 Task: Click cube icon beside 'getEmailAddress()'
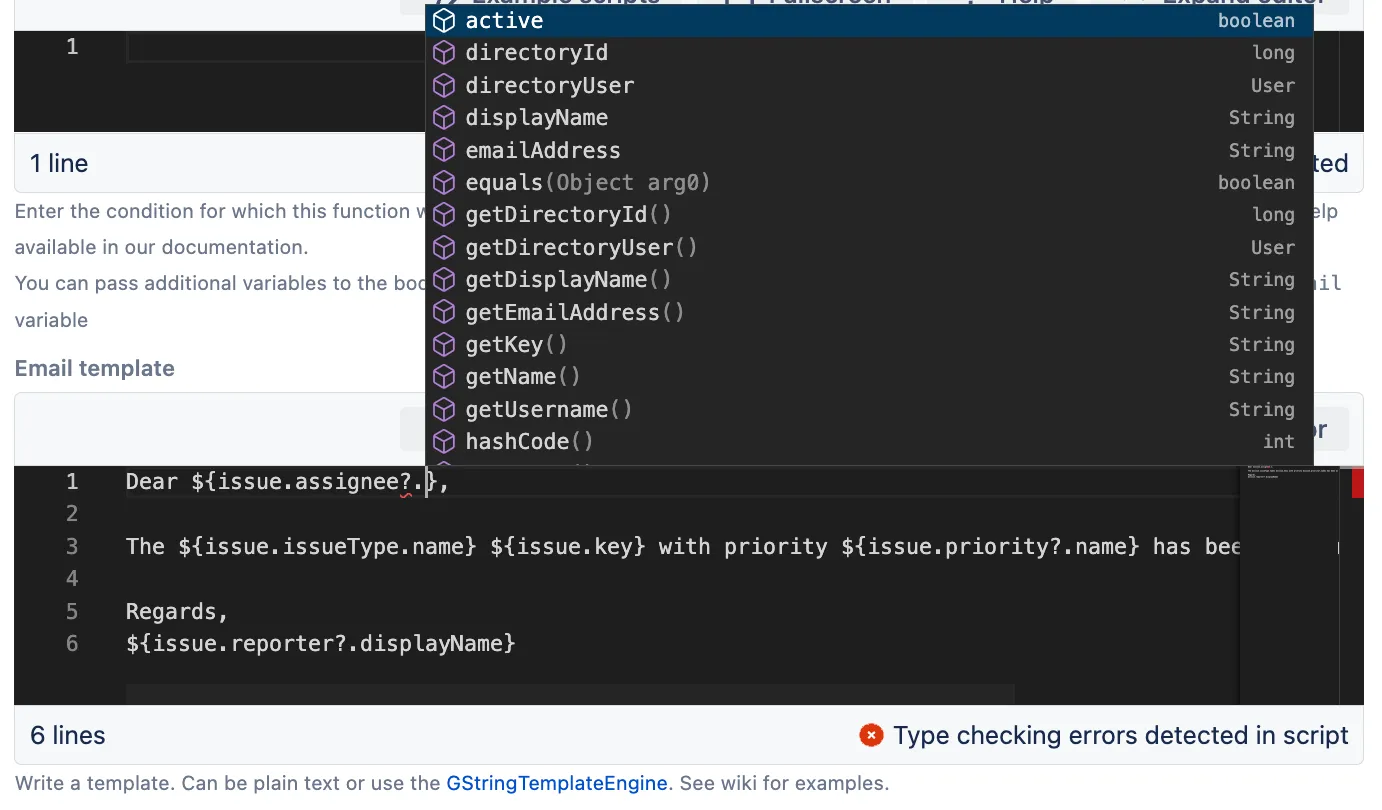(444, 313)
